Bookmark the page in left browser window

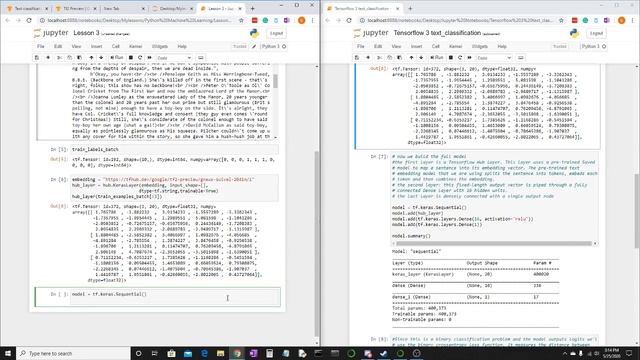tap(241, 20)
